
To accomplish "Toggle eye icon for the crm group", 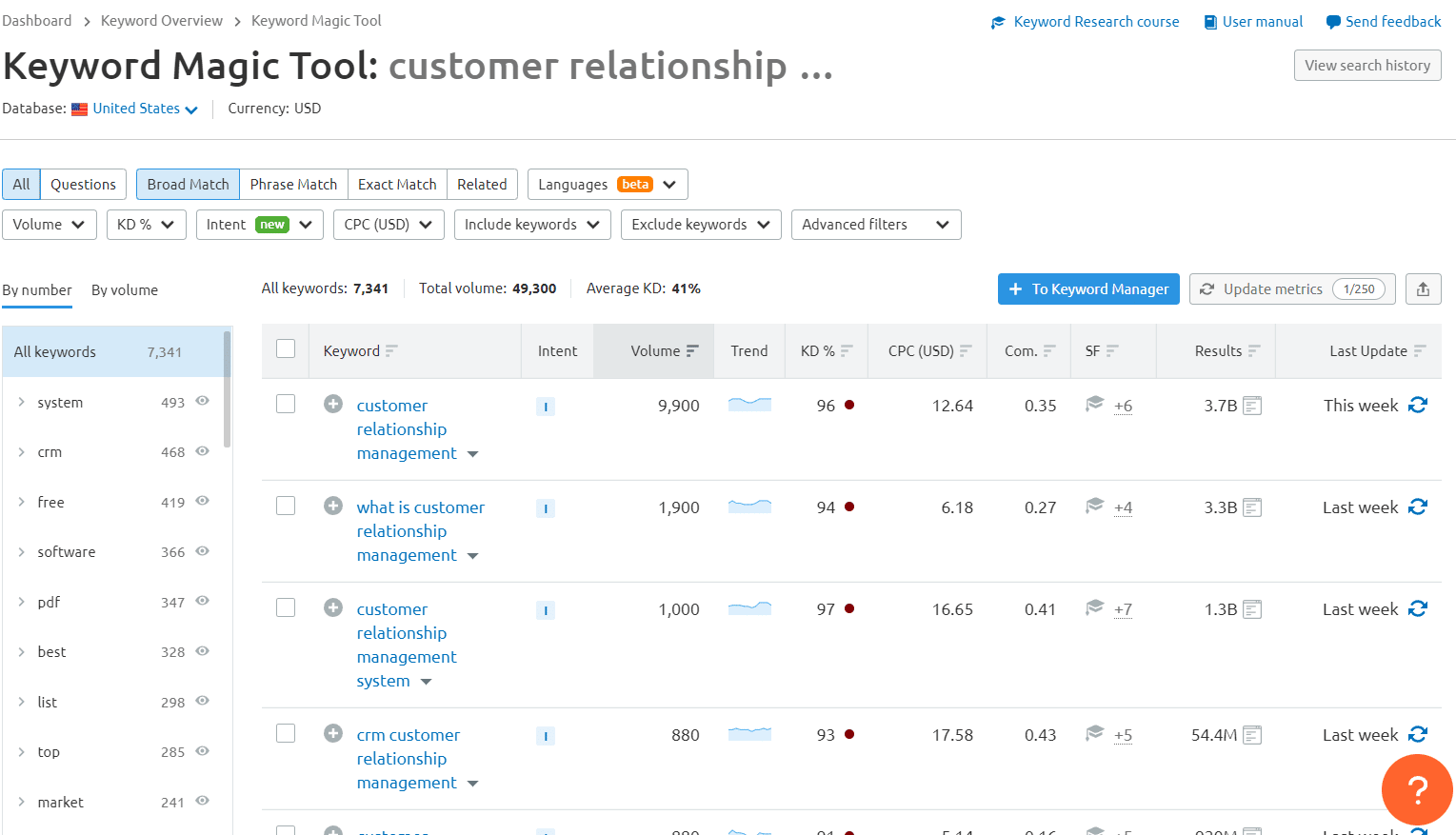I will coord(202,450).
